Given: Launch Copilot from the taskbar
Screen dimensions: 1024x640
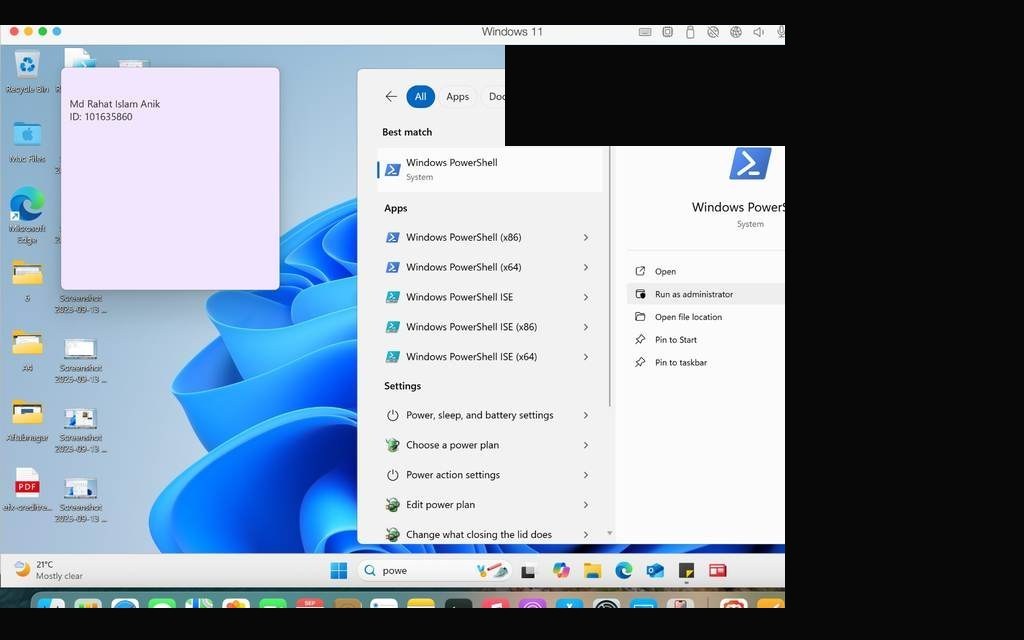Looking at the screenshot, I should point(561,571).
